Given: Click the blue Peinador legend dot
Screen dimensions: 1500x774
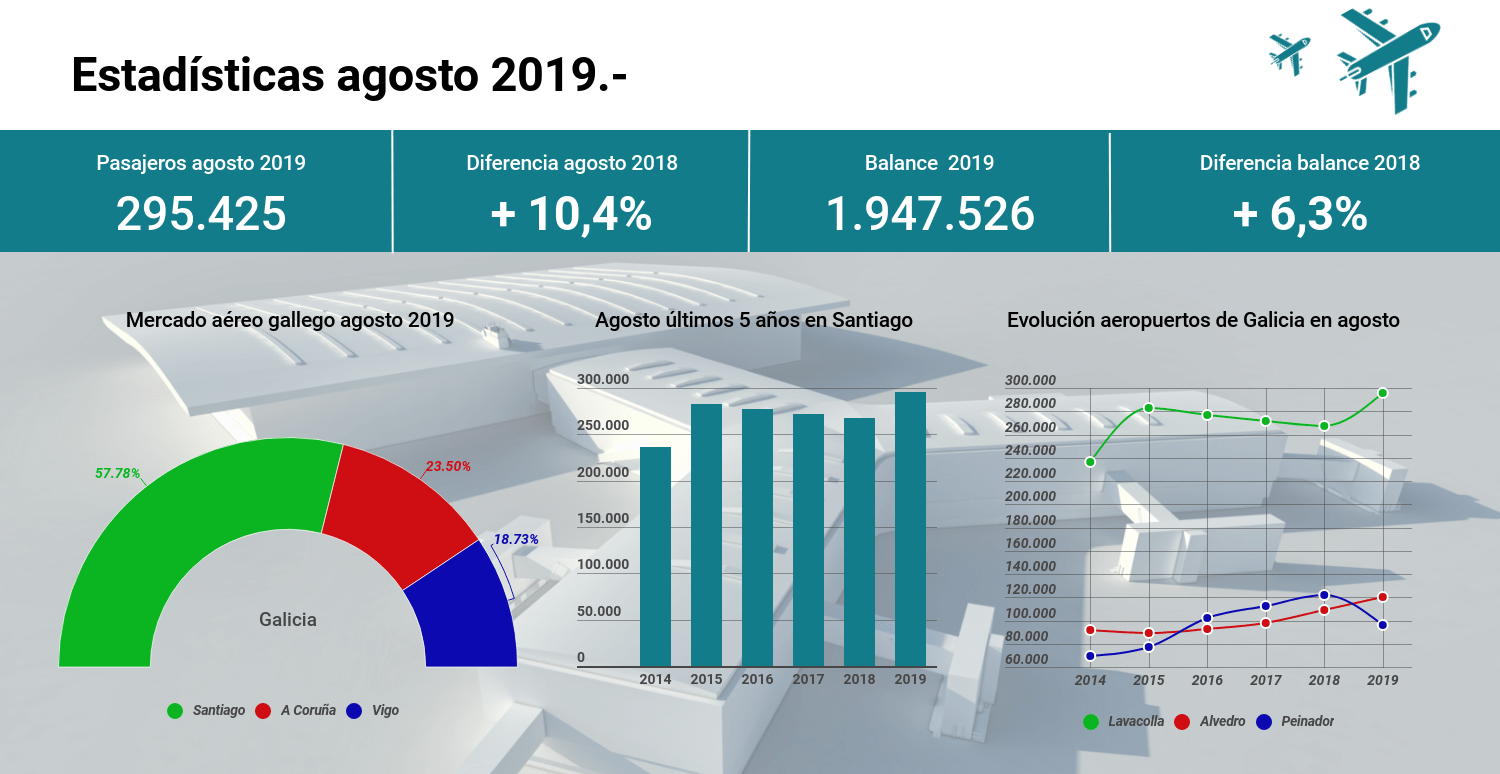Looking at the screenshot, I should (x=1264, y=722).
